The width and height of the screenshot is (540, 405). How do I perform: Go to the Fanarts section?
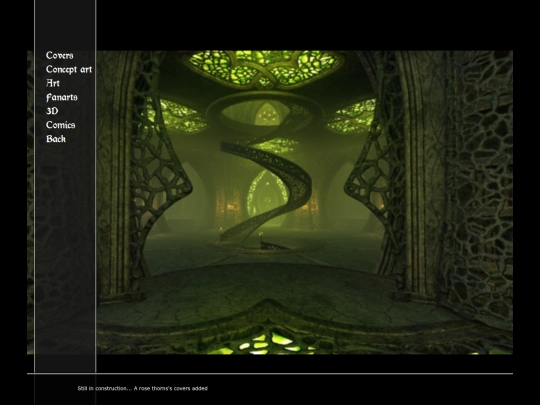pyautogui.click(x=62, y=97)
